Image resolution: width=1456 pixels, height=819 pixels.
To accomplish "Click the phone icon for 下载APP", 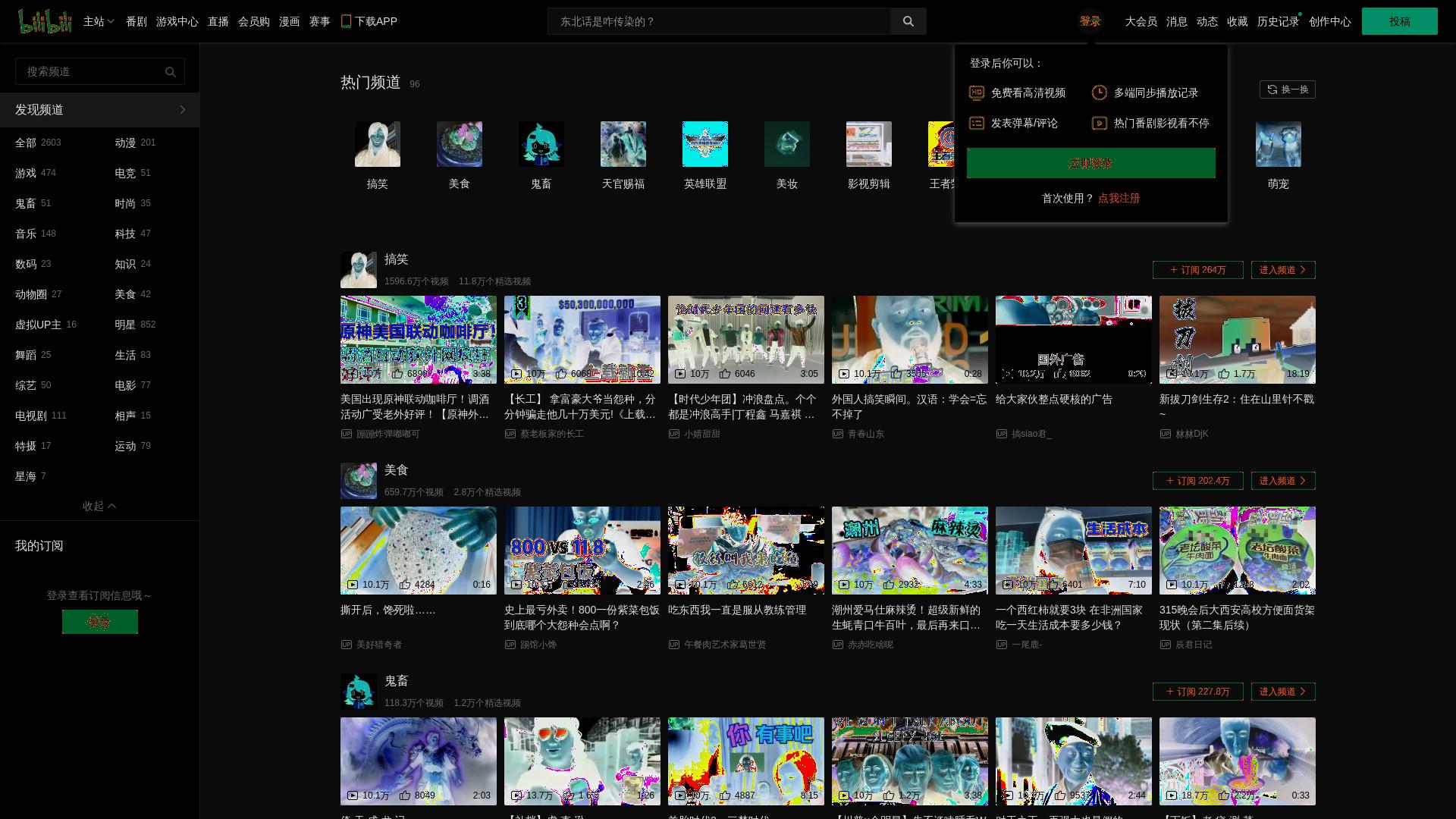I will (346, 21).
